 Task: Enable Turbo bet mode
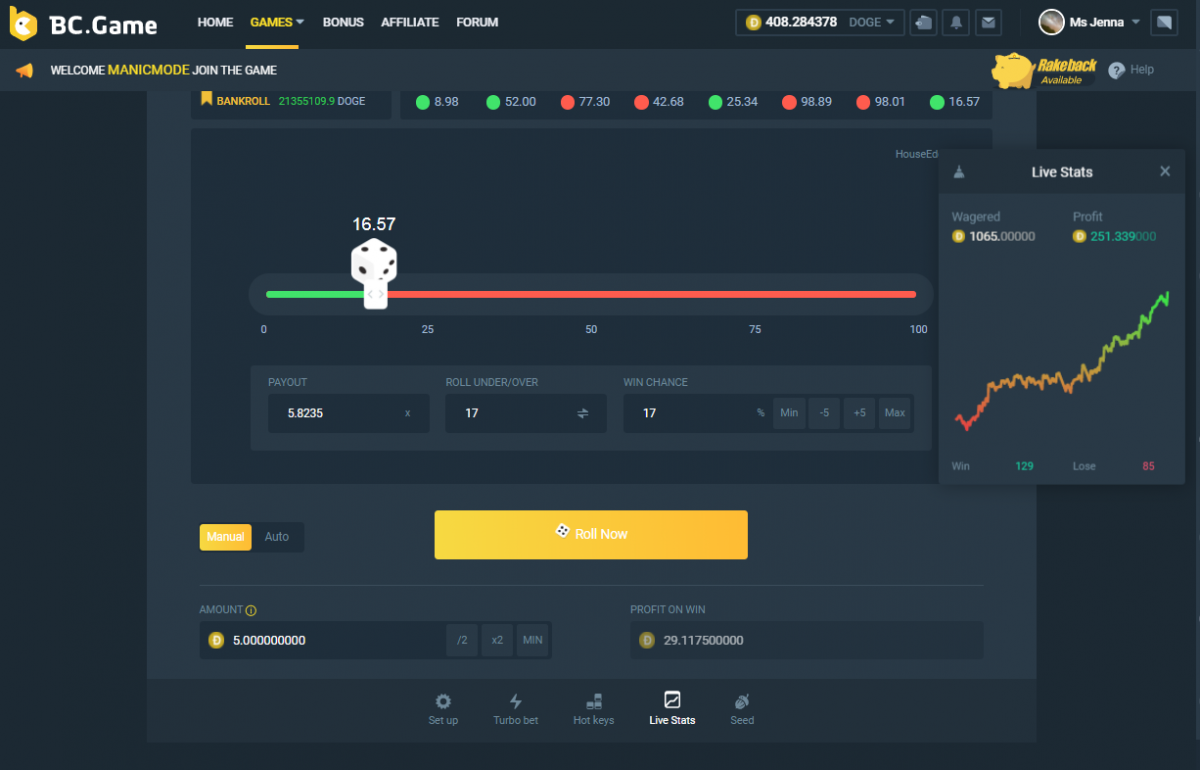click(x=515, y=708)
